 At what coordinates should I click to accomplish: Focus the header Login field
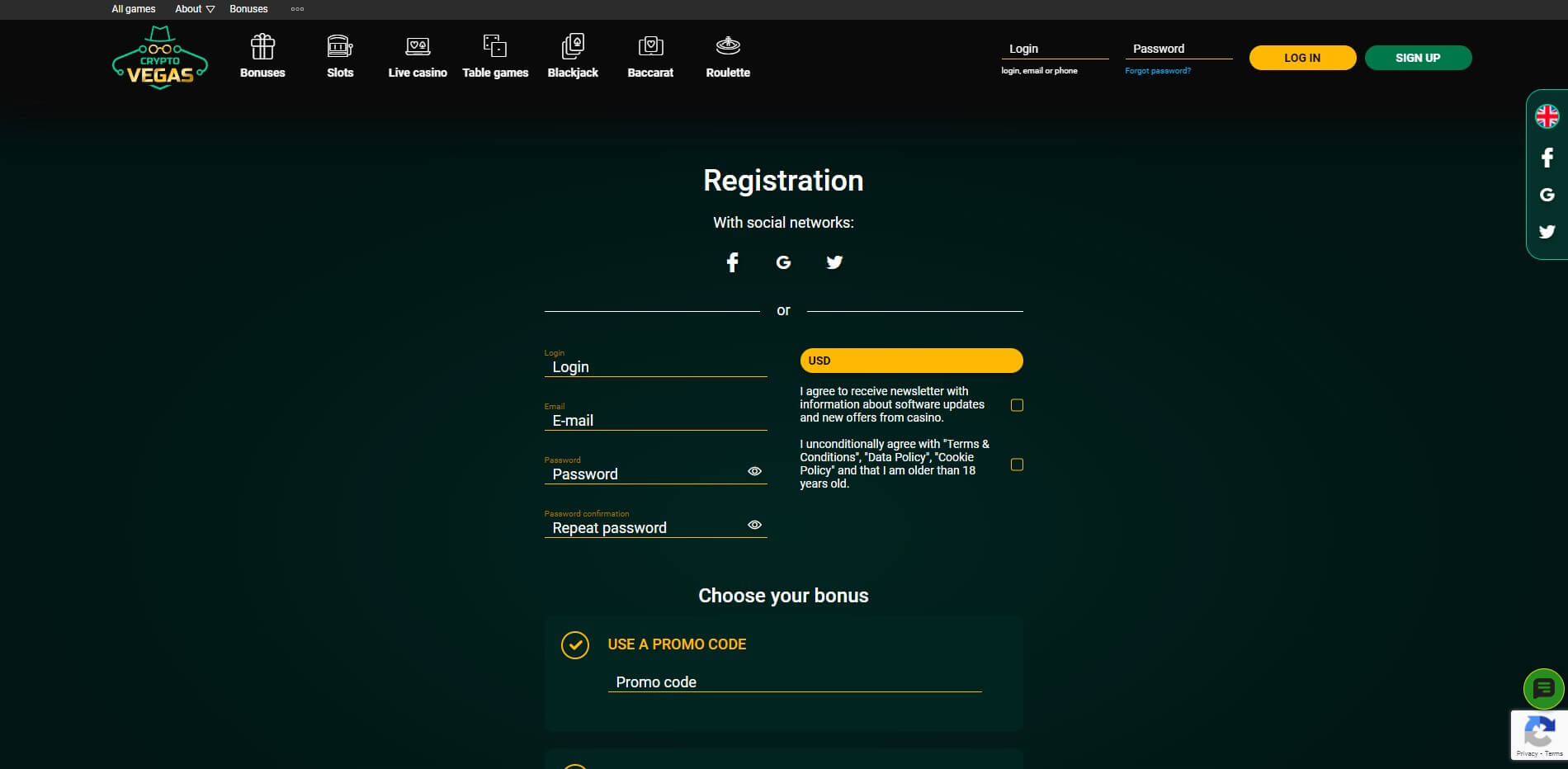[1055, 49]
